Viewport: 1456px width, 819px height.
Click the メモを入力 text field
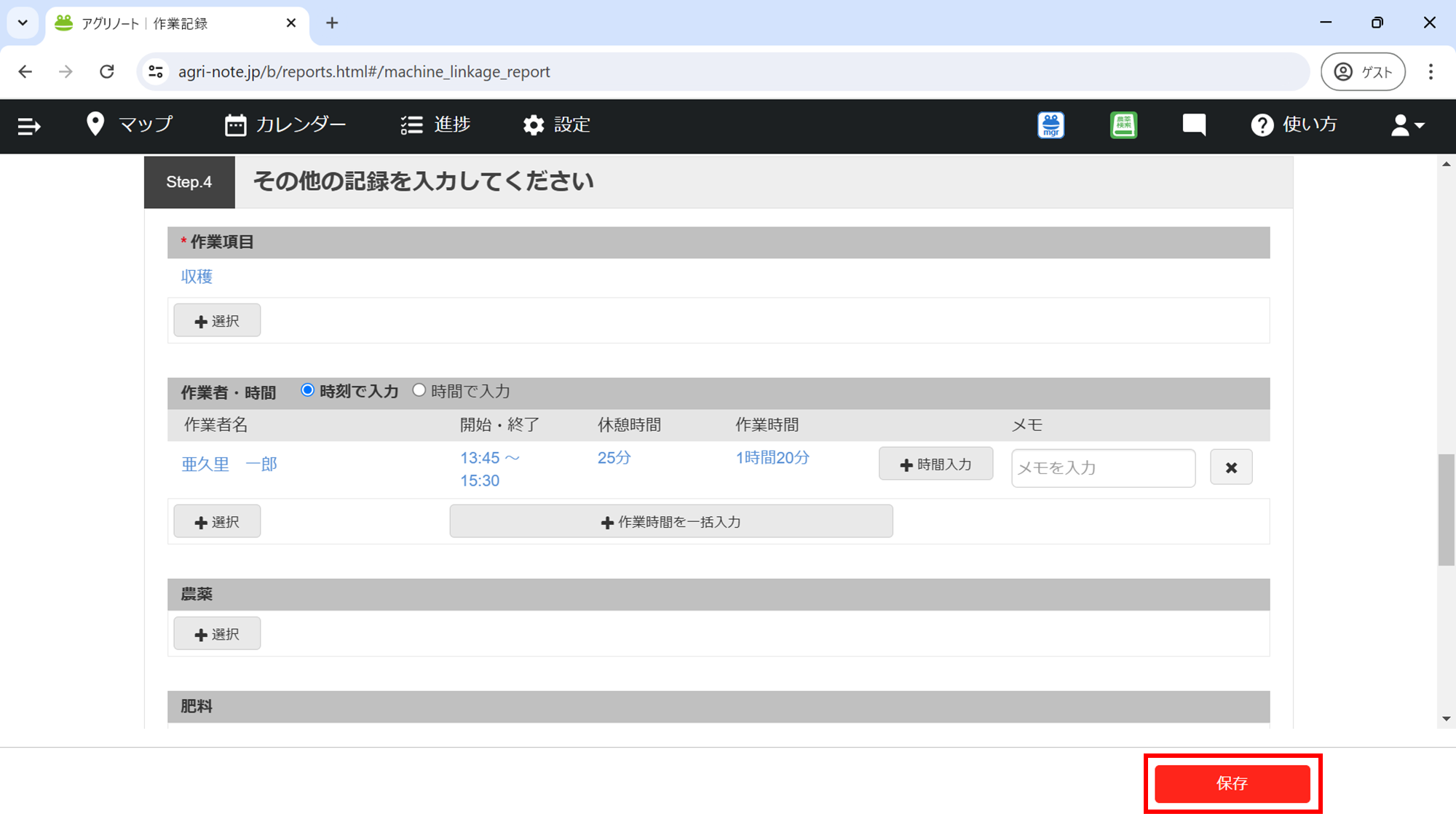(x=1102, y=467)
